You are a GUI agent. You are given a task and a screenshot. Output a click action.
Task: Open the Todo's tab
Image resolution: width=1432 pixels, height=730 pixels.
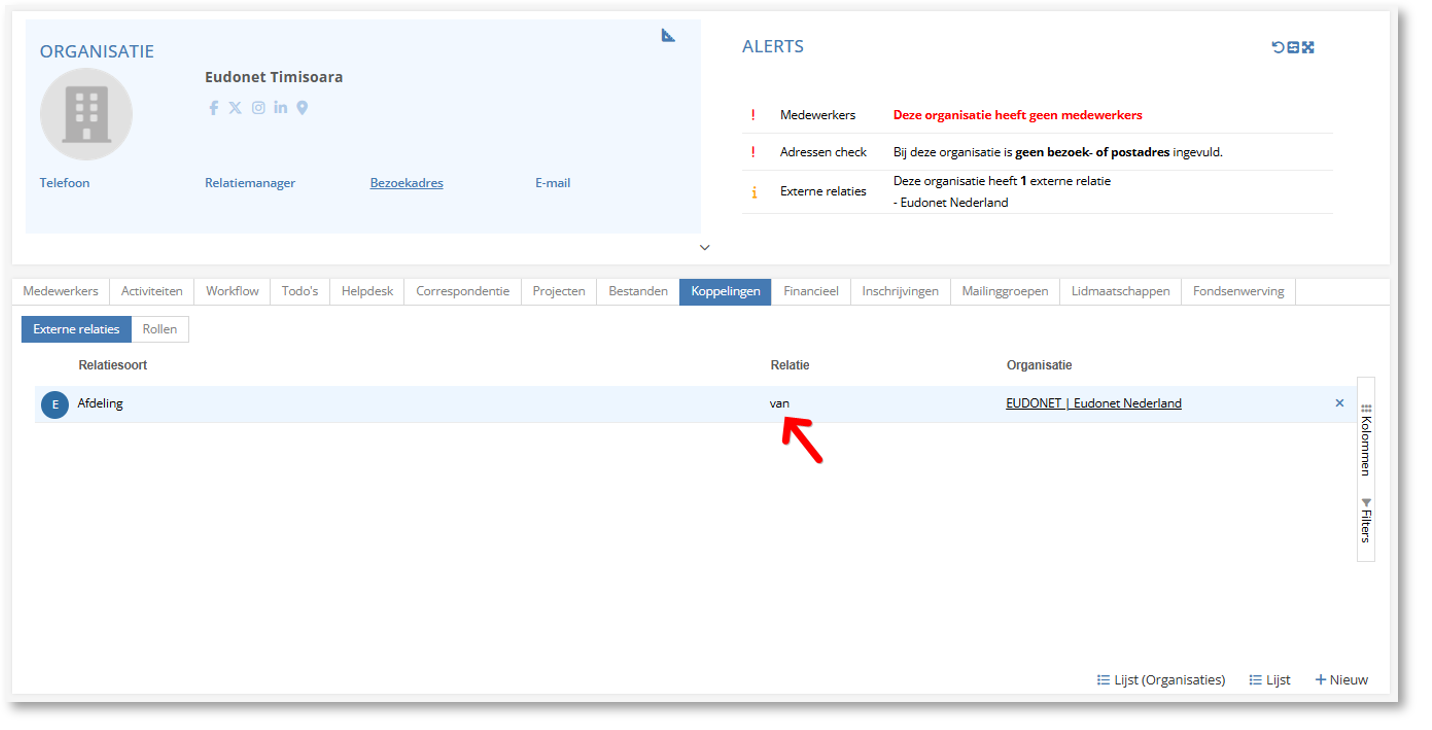click(300, 291)
